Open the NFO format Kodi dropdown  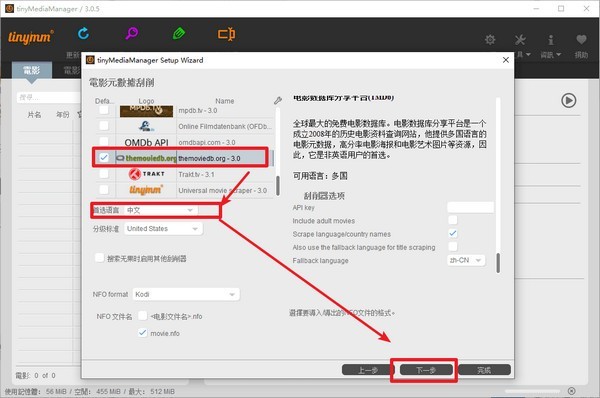pos(186,294)
